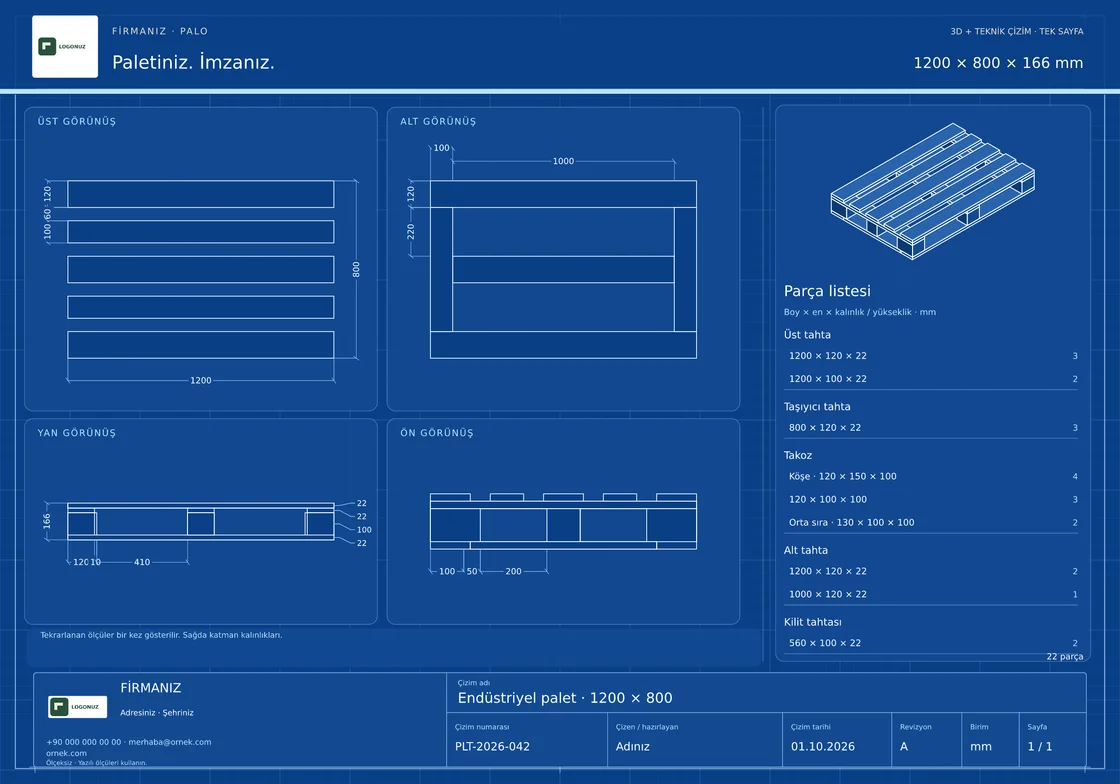Select the 3D isometric pallet illustration
Image resolution: width=1120 pixels, height=784 pixels.
[932, 191]
